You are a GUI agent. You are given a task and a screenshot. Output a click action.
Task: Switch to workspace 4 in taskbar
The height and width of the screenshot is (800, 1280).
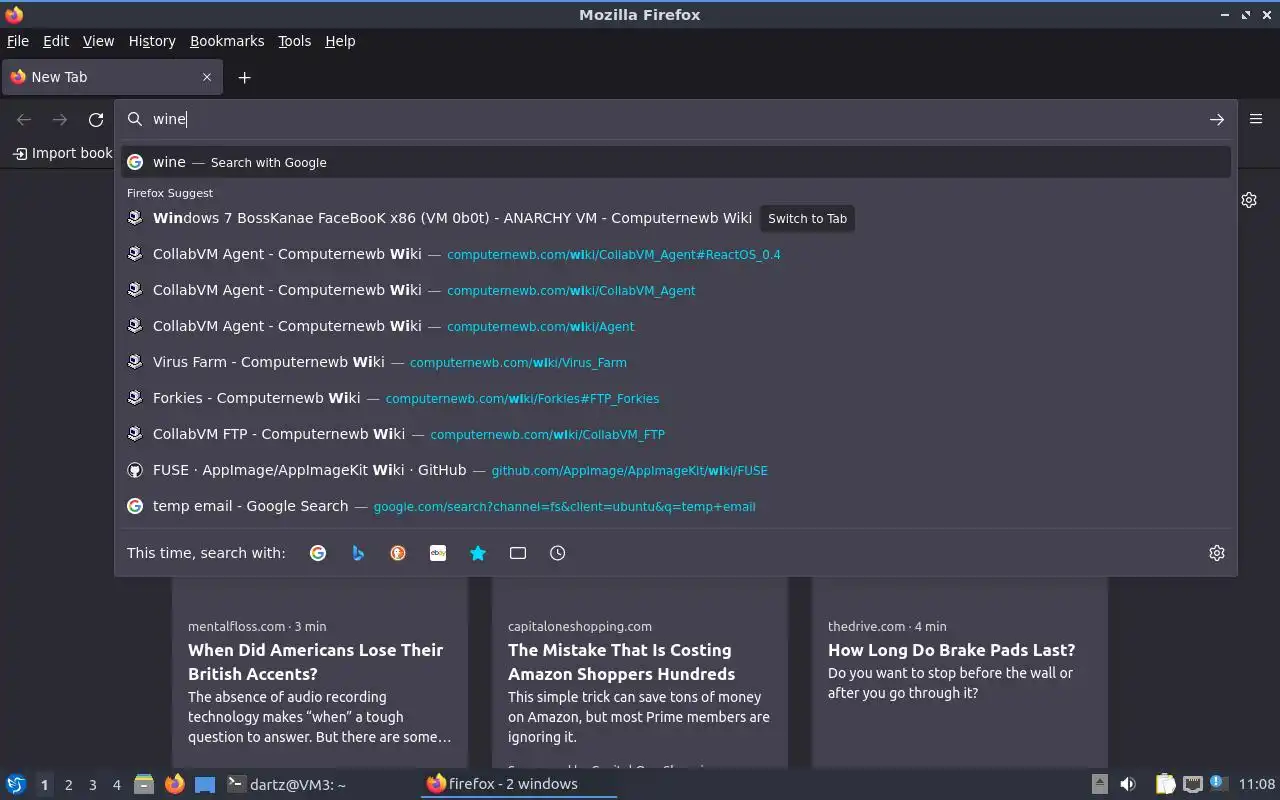[116, 785]
